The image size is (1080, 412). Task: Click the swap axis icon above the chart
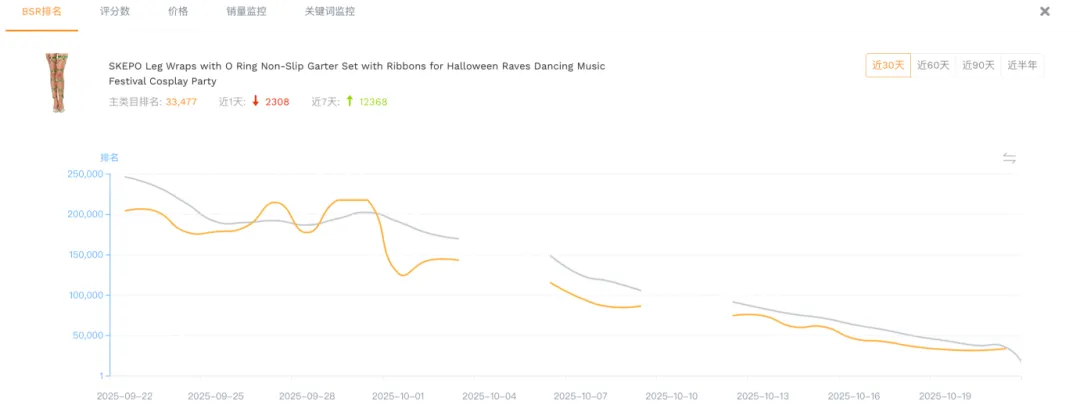[x=1009, y=158]
